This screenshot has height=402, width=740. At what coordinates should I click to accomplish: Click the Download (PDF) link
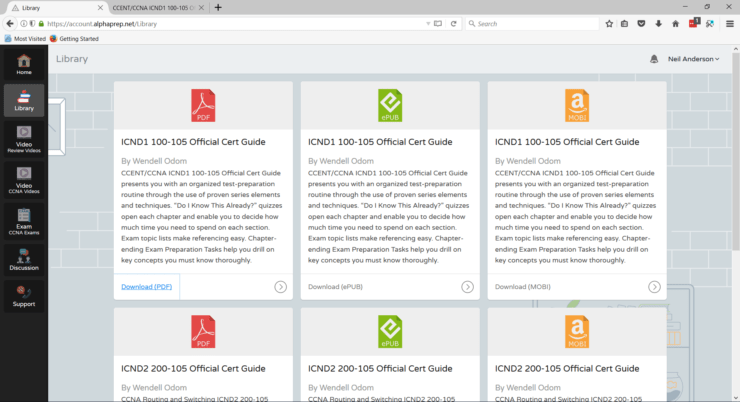click(x=147, y=287)
